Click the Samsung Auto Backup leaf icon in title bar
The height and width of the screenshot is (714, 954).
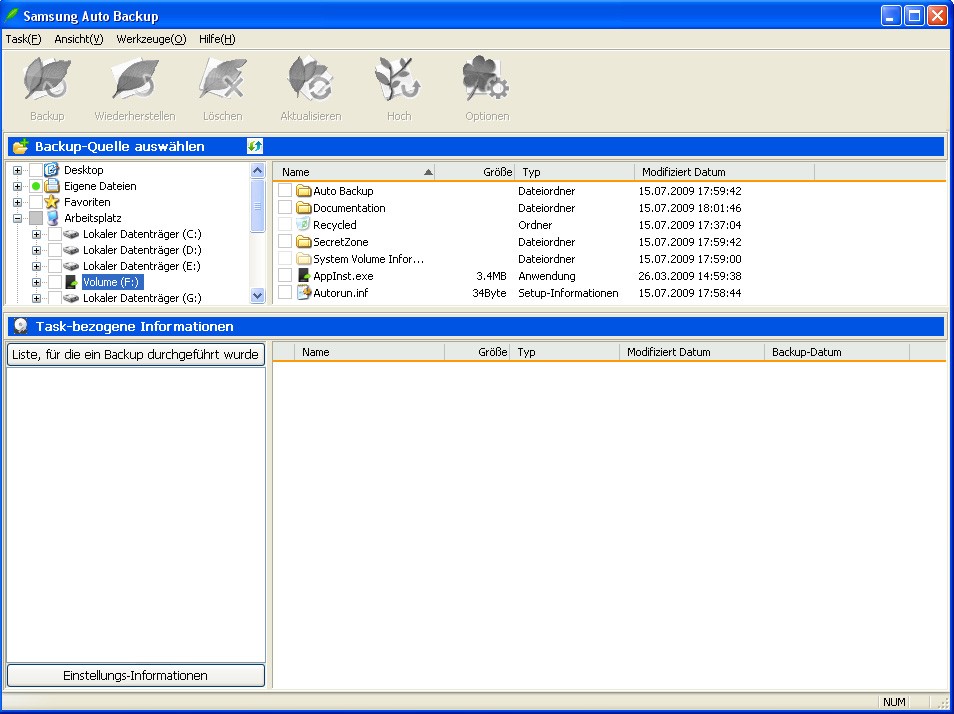coord(12,15)
